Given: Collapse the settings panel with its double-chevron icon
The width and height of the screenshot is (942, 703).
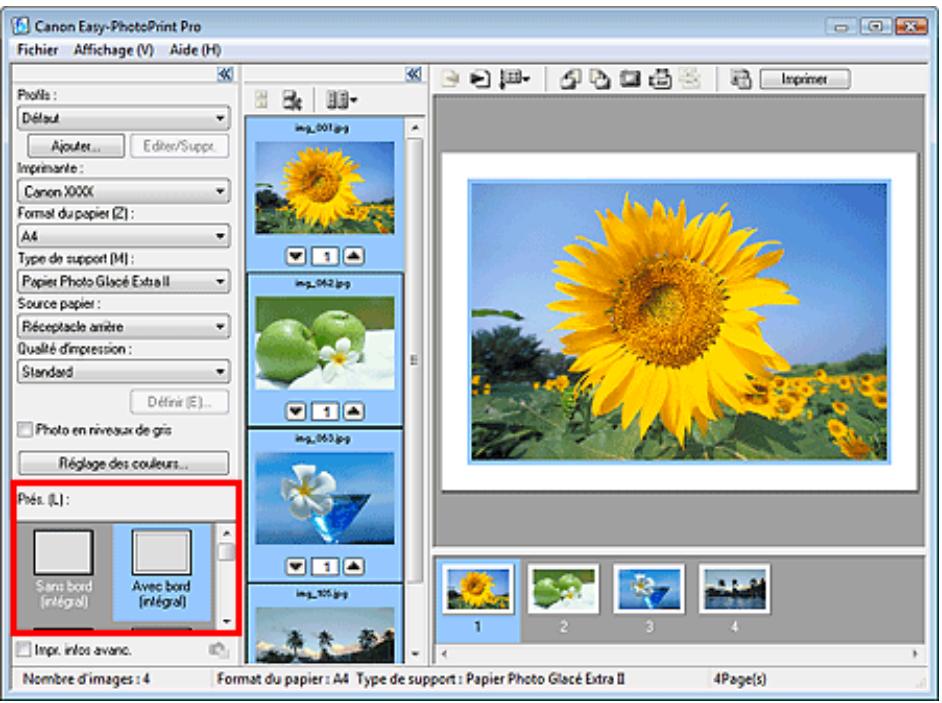Looking at the screenshot, I should pos(225,74).
